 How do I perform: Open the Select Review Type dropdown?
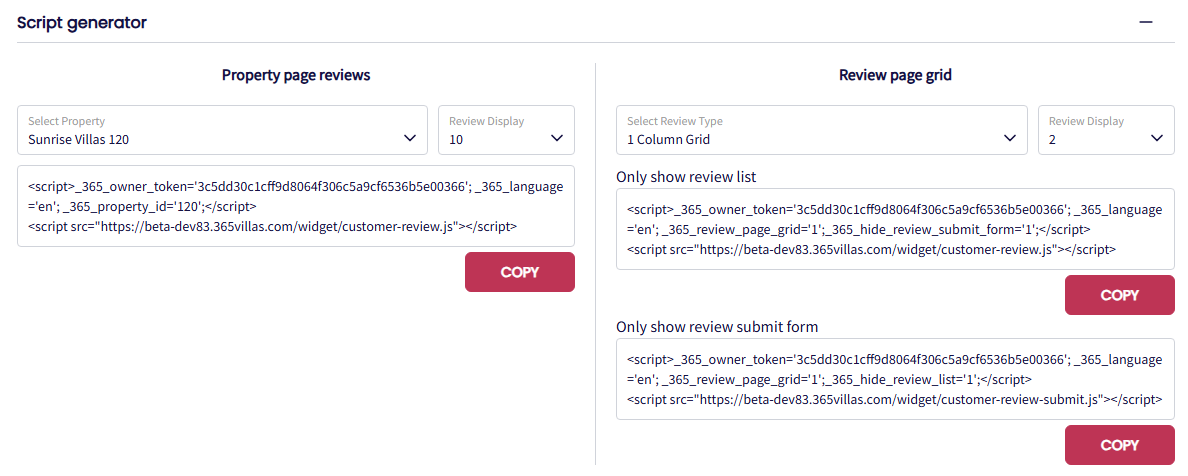pos(822,130)
